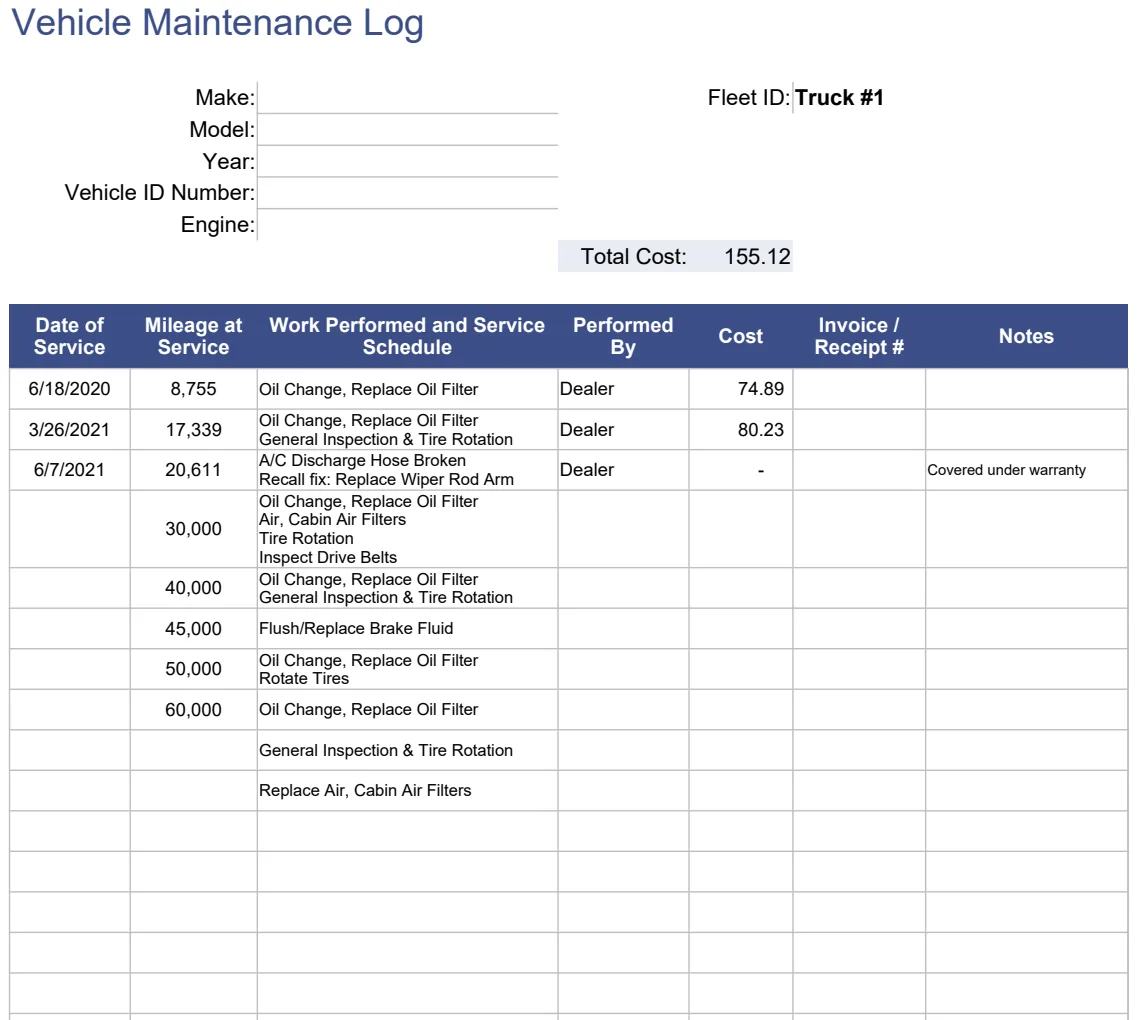Select the 'Performed By' column header
Image resolution: width=1138 pixels, height=1020 pixels.
pos(623,336)
